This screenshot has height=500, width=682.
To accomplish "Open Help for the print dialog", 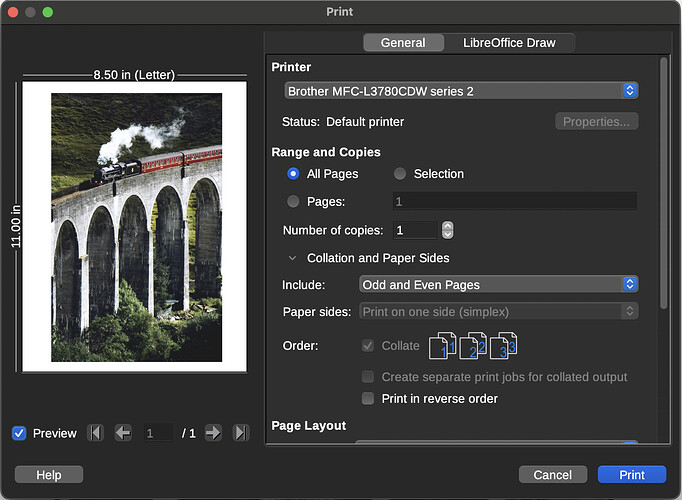I will pos(48,475).
